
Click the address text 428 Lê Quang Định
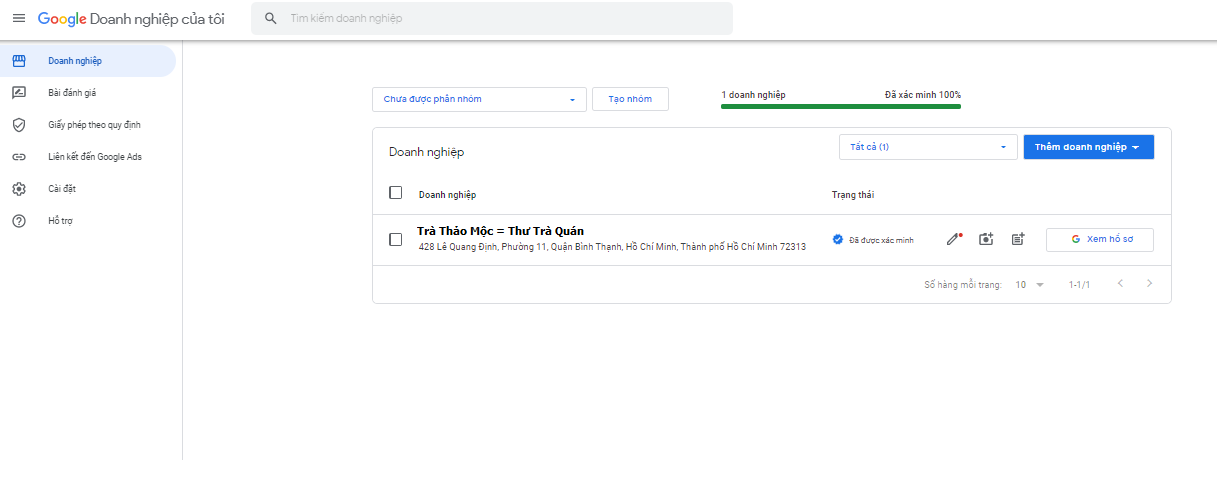[x=612, y=247]
